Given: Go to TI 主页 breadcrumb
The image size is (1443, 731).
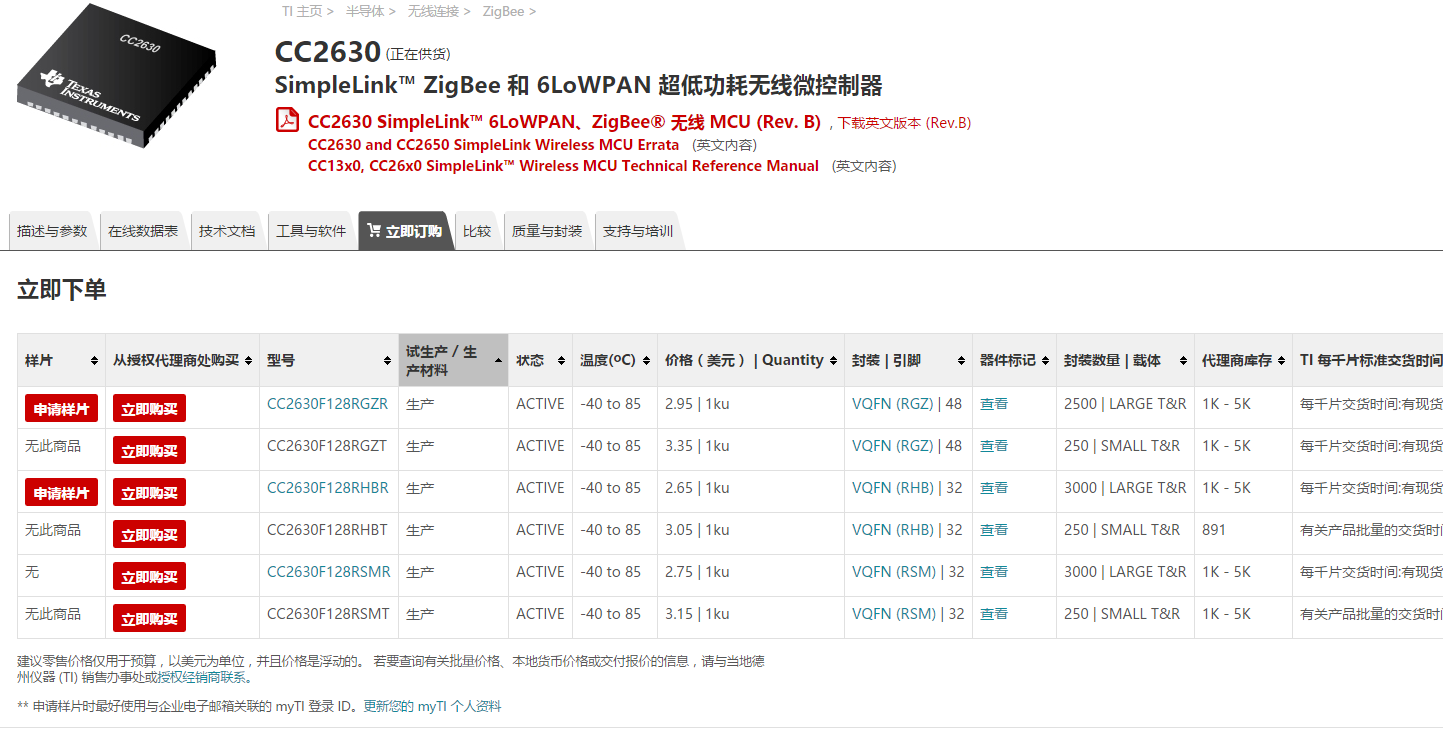Looking at the screenshot, I should [x=302, y=11].
